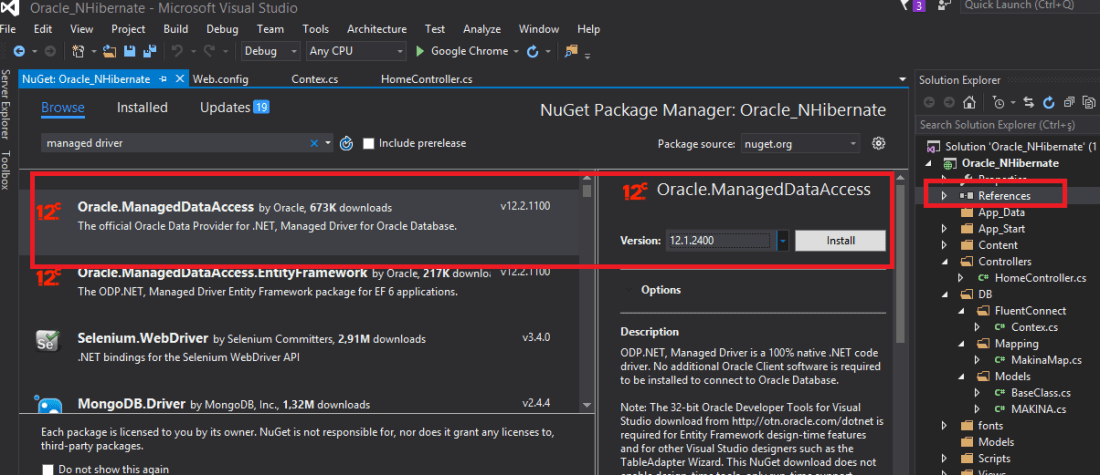
Task: Go Home in Solution Explorer
Action: click(969, 102)
